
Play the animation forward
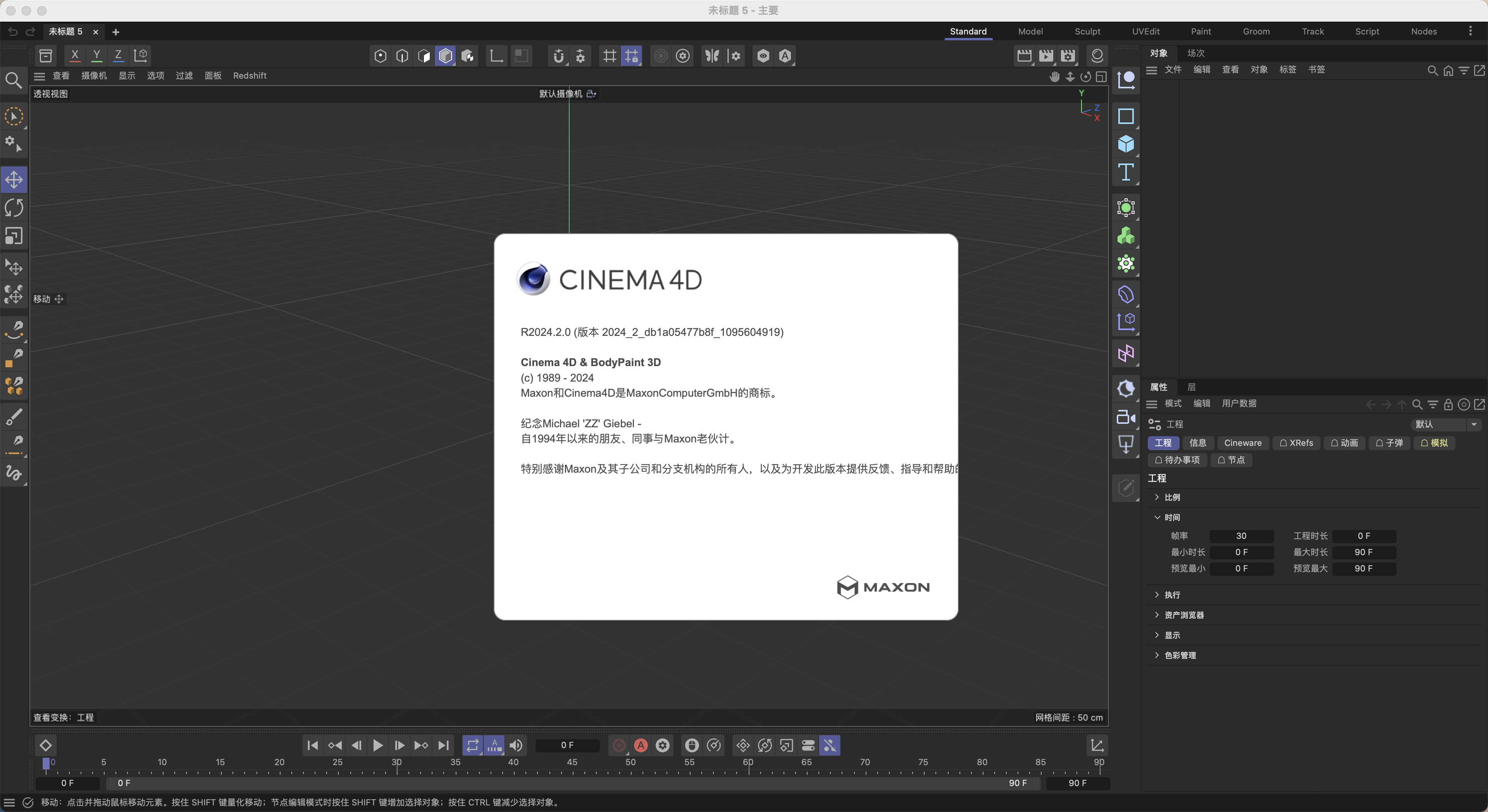(x=378, y=746)
